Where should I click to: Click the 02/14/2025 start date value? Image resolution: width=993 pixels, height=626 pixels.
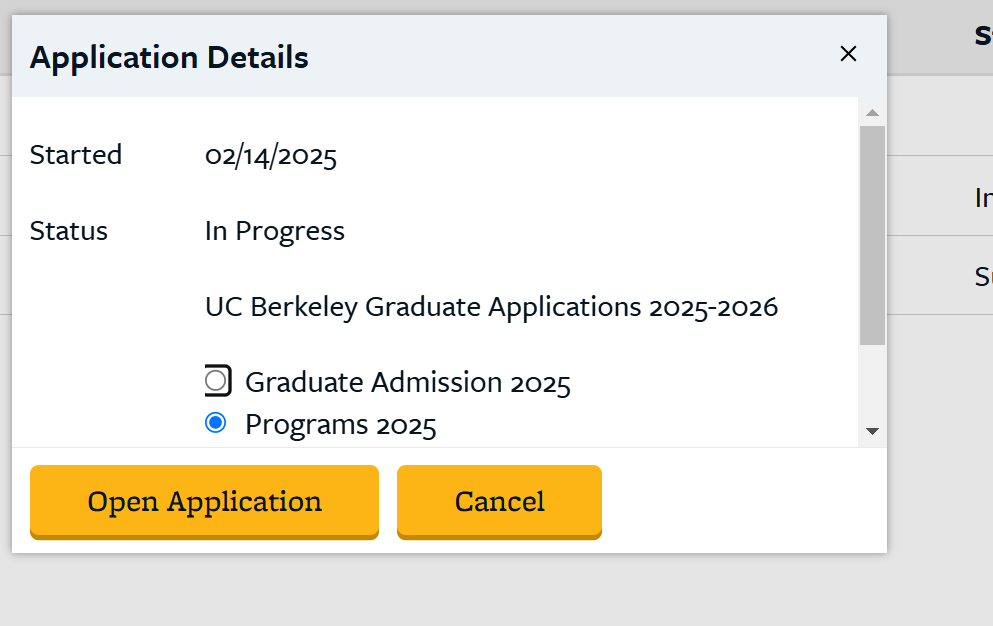(x=271, y=156)
